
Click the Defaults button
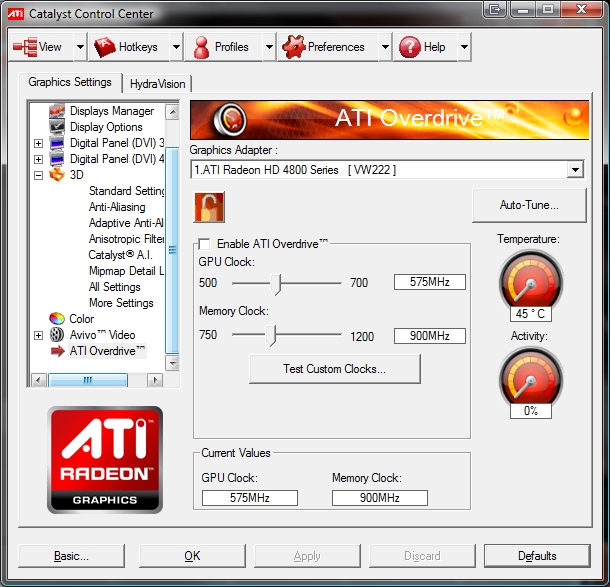pos(537,556)
